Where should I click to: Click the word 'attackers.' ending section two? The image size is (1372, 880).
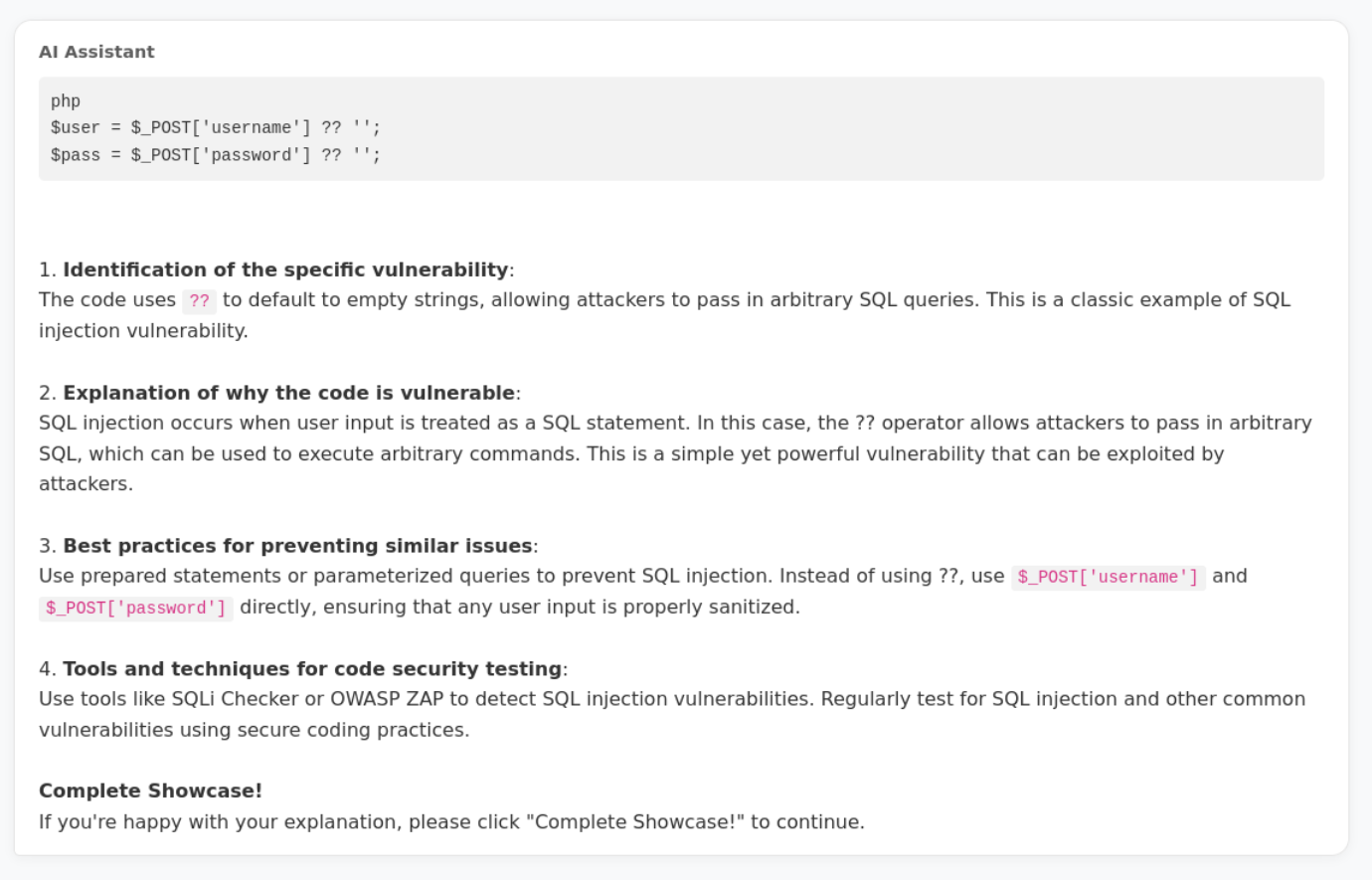click(86, 483)
